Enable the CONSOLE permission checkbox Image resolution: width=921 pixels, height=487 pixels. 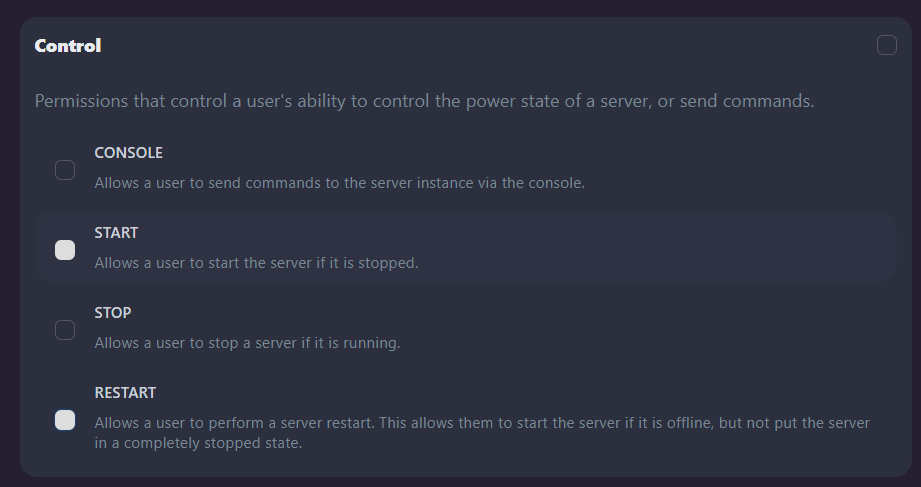[x=65, y=170]
